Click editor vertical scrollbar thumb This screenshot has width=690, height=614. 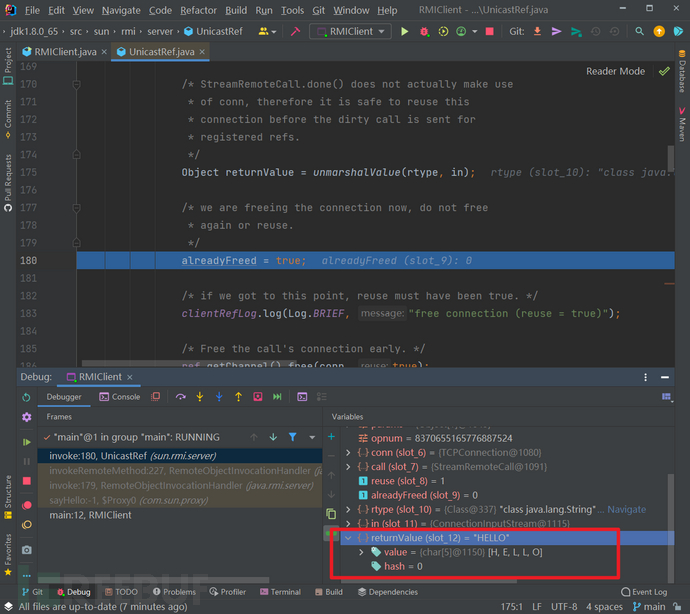click(x=671, y=158)
